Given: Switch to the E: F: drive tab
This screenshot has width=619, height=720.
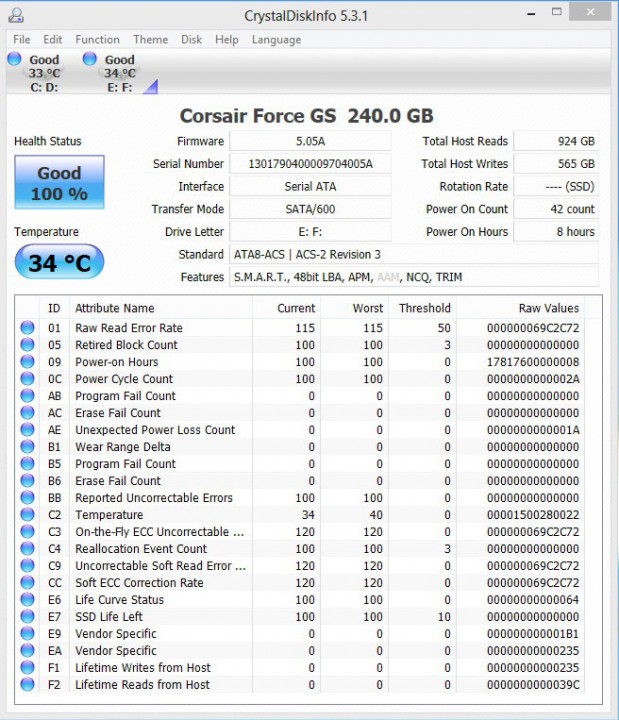Looking at the screenshot, I should click(120, 73).
